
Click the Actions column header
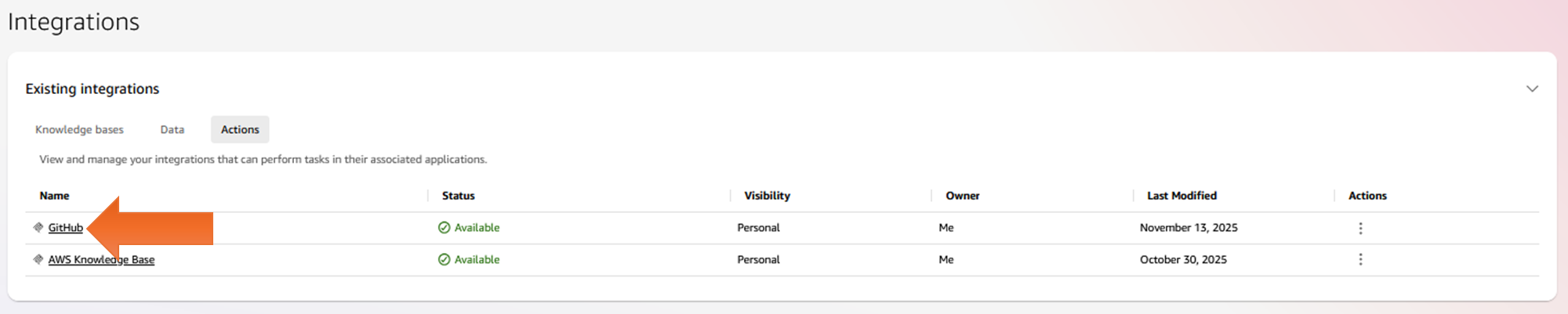tap(1367, 196)
